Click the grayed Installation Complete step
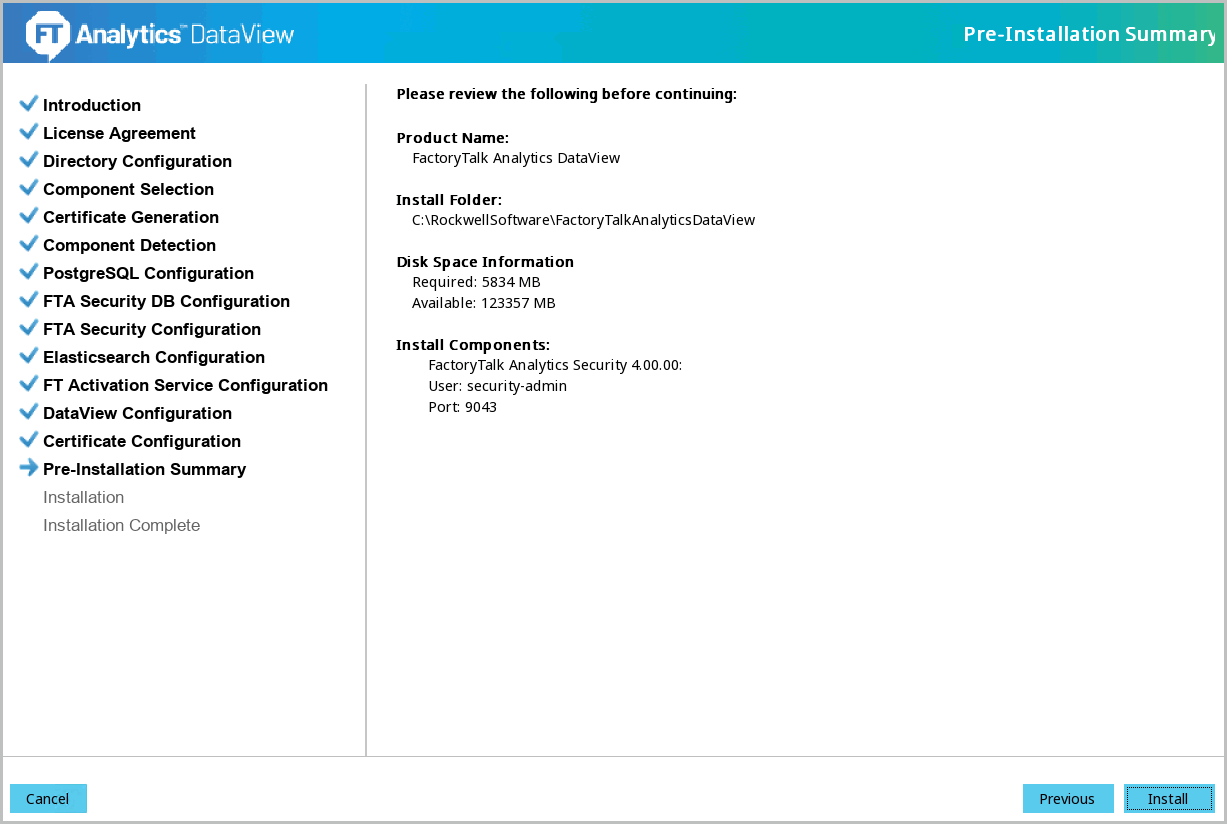 (x=121, y=525)
